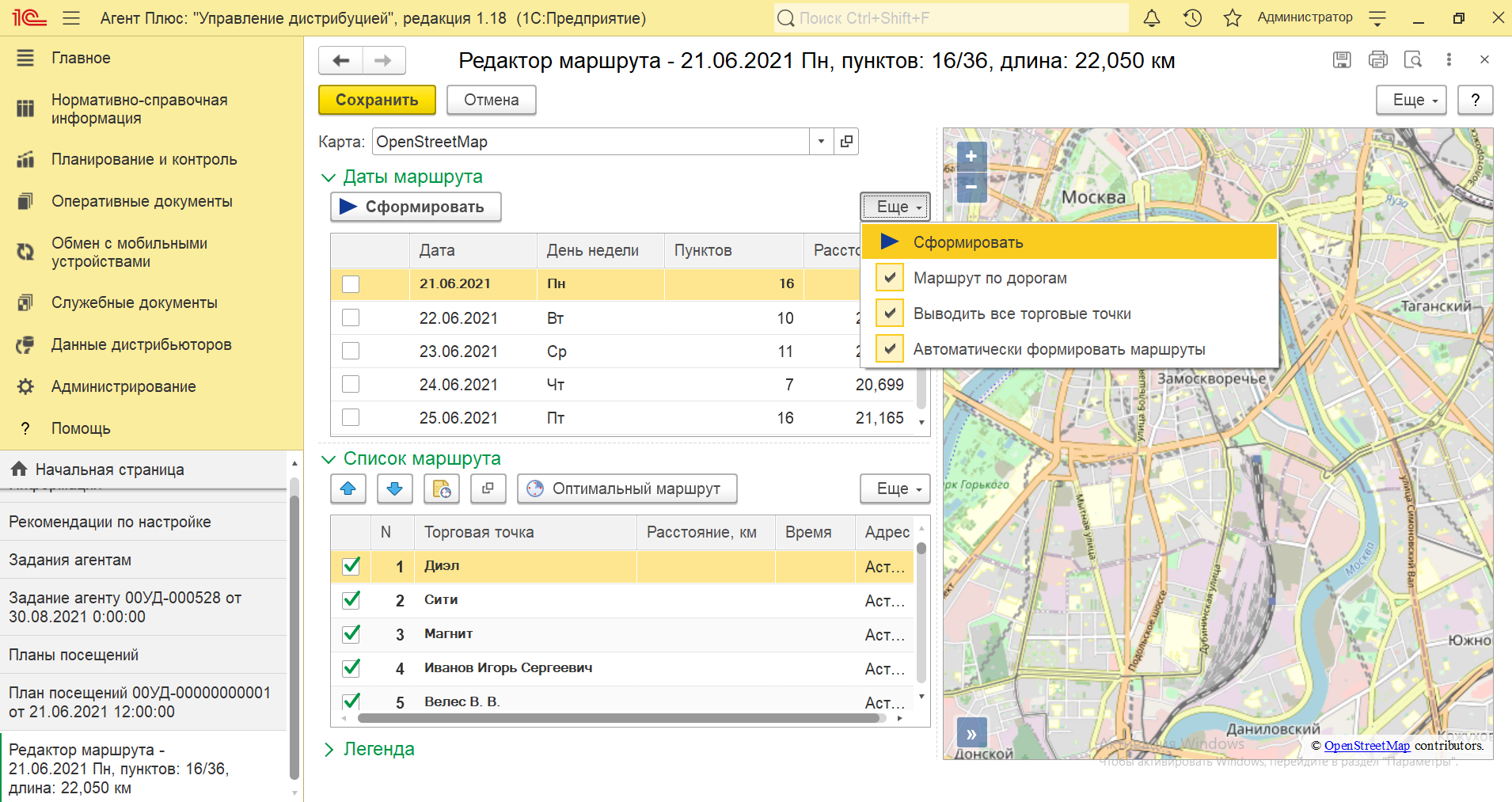The image size is (1512, 802).
Task: Click the move item down arrow icon
Action: tap(394, 488)
